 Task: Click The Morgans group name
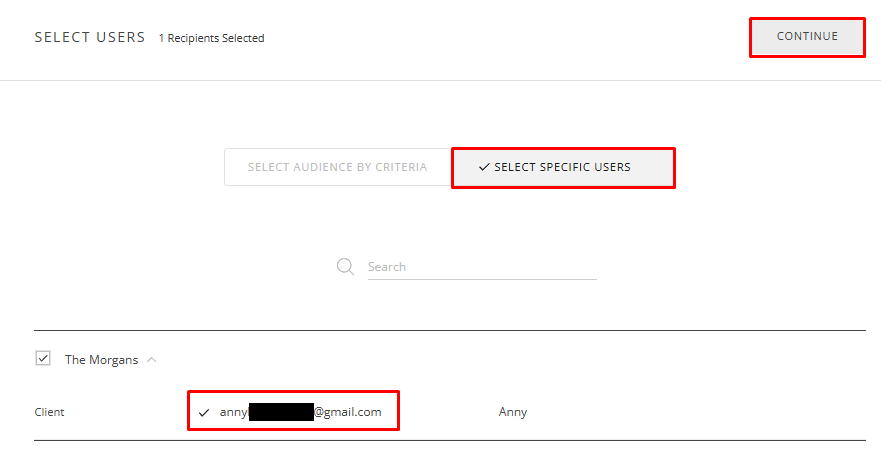coord(101,360)
